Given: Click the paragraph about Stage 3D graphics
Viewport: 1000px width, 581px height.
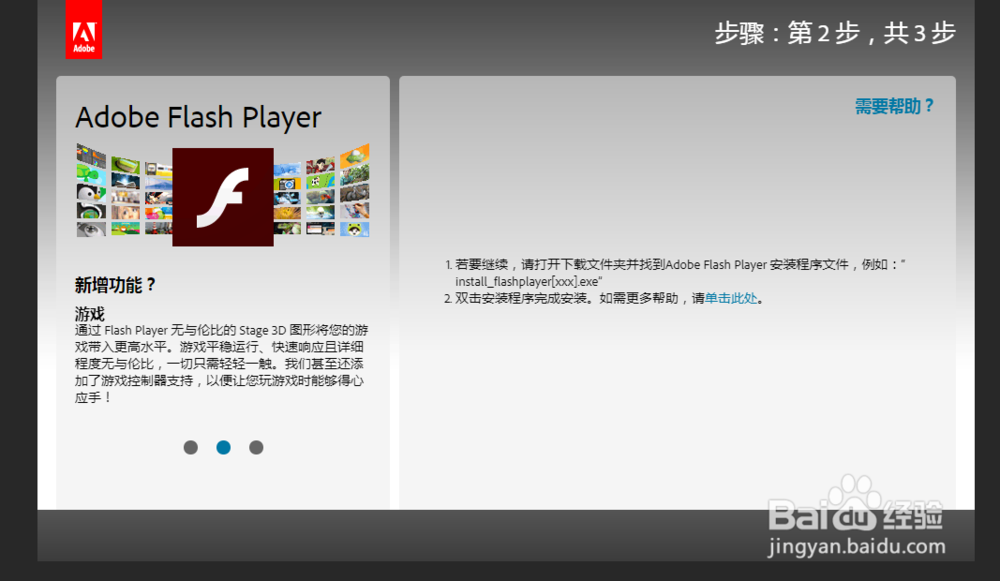Looking at the screenshot, I should point(221,364).
